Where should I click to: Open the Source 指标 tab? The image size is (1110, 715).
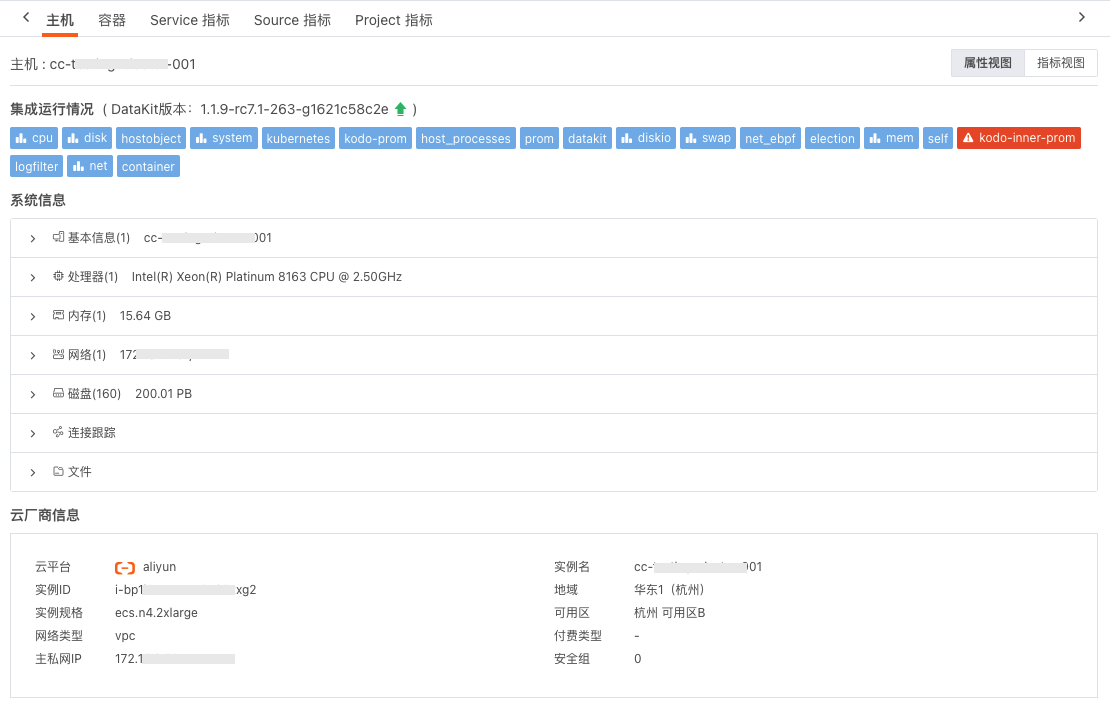click(292, 20)
